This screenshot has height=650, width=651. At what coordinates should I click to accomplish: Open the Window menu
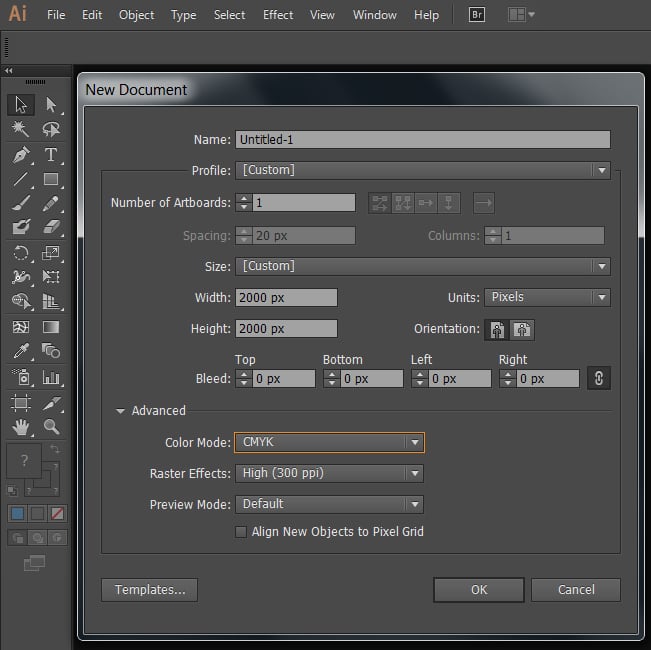tap(374, 15)
